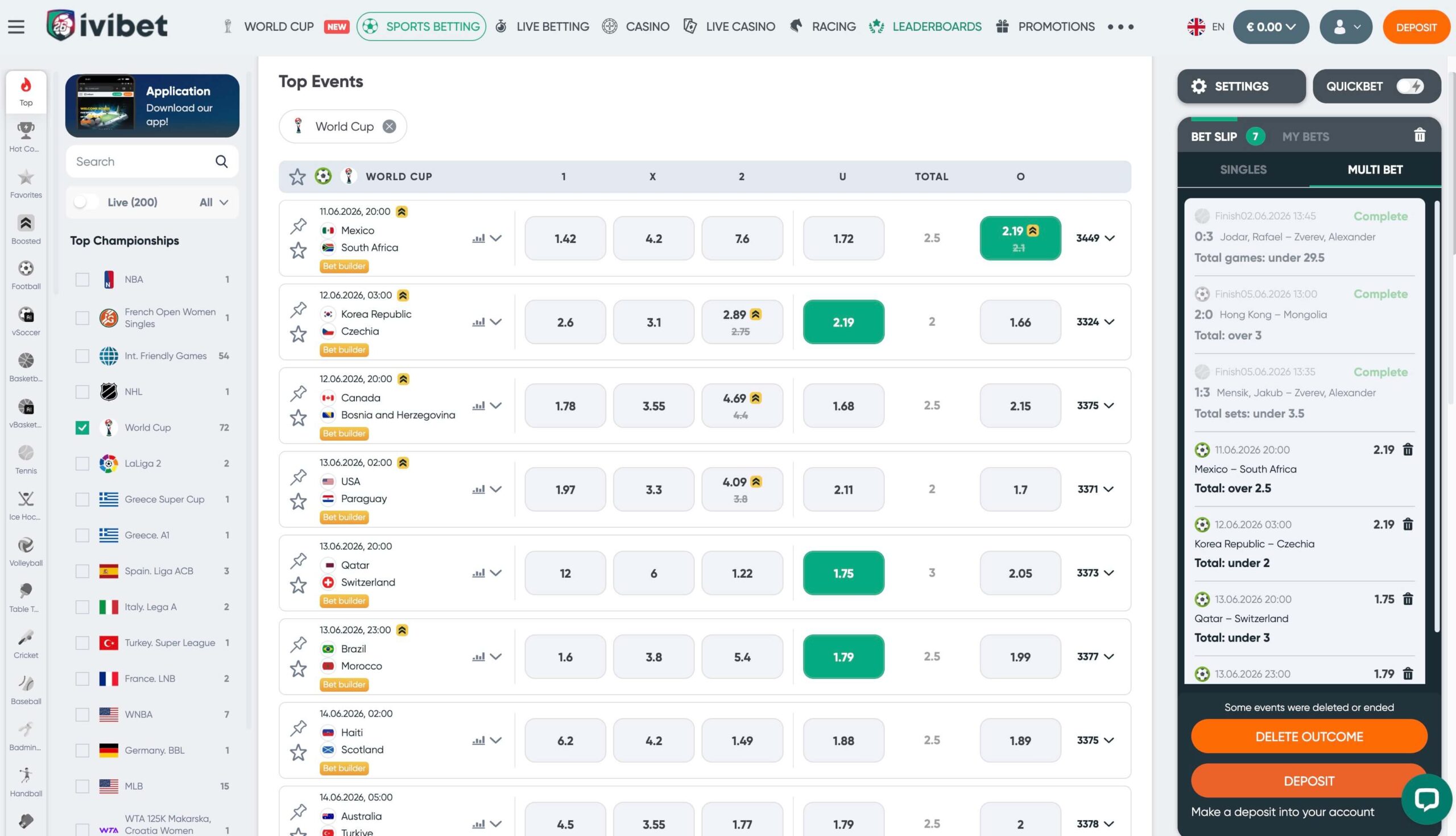Click the ivibet logo
This screenshot has height=836, width=1456.
(x=107, y=25)
